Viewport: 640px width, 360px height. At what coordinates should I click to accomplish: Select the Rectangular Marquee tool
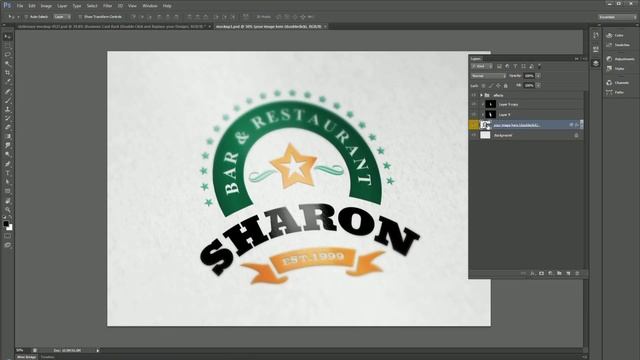point(7,46)
